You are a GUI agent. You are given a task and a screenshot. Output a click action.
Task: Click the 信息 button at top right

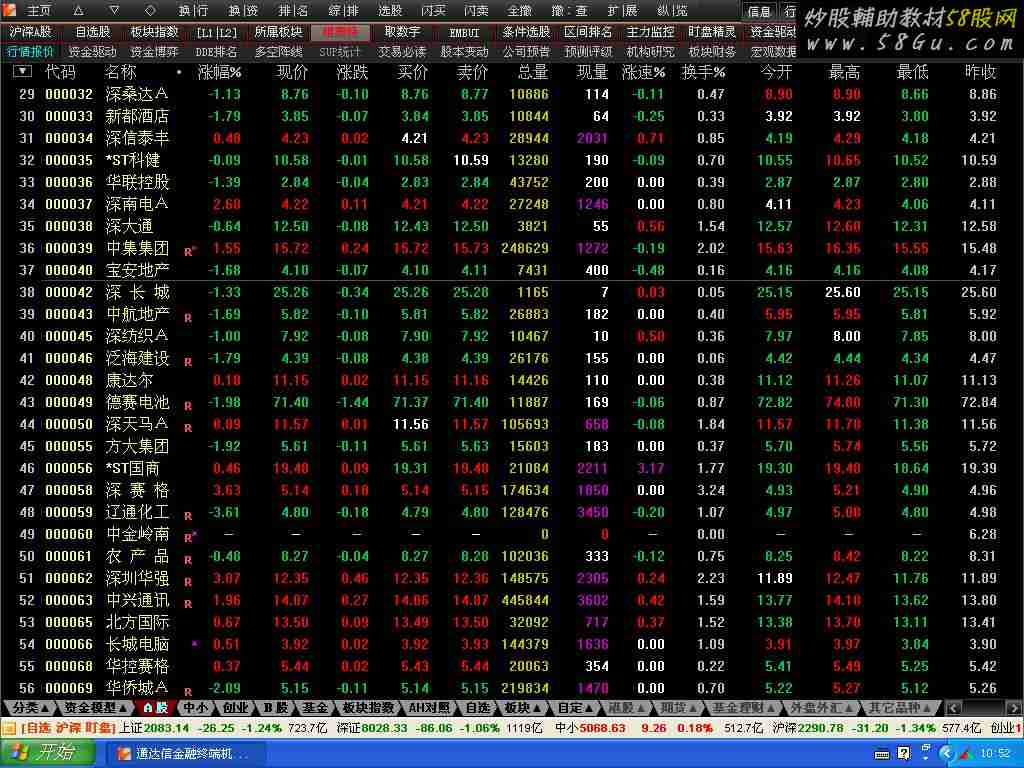(x=758, y=10)
